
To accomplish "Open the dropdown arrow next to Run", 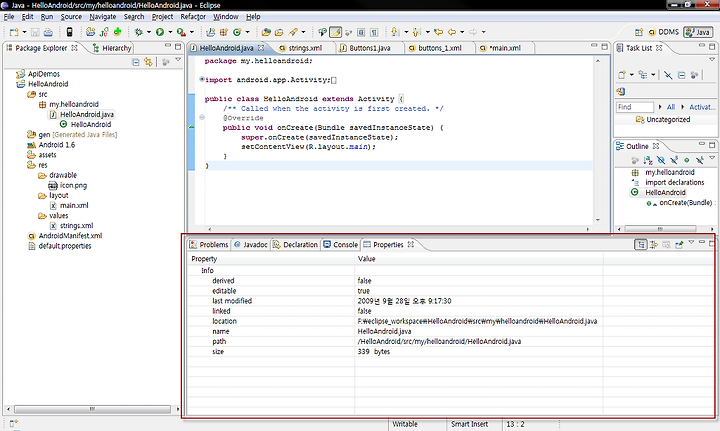I will [170, 32].
